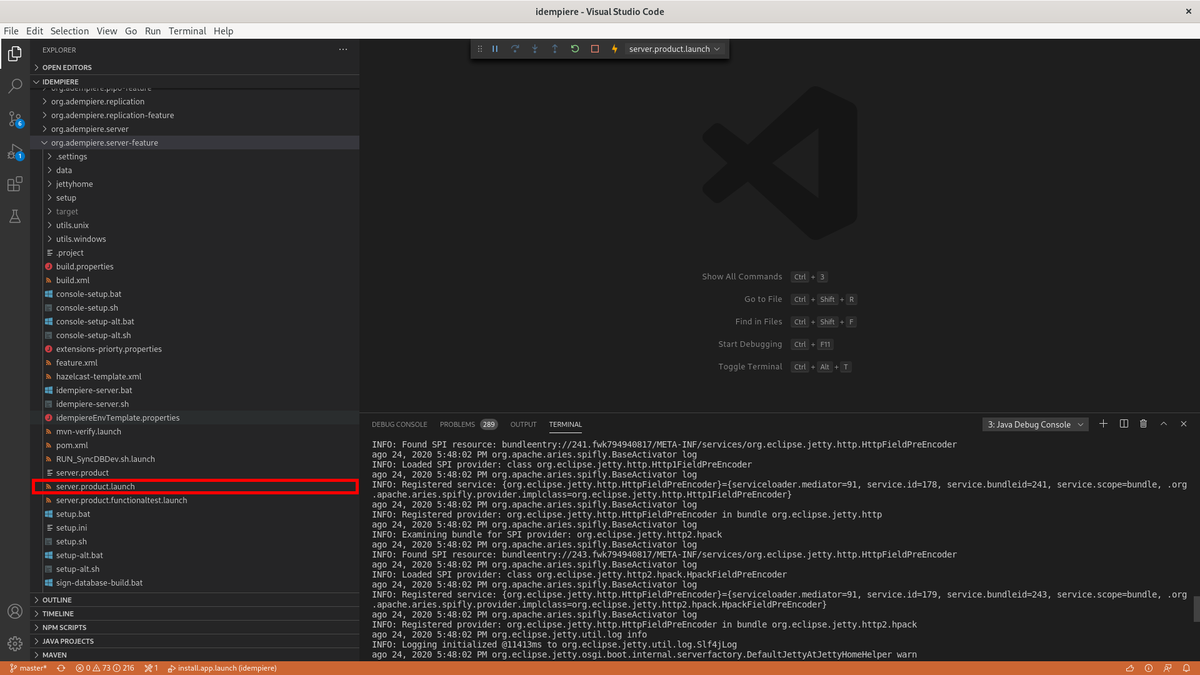Image resolution: width=1200 pixels, height=675 pixels.
Task: Kill terminal with the trash icon
Action: 1143,424
